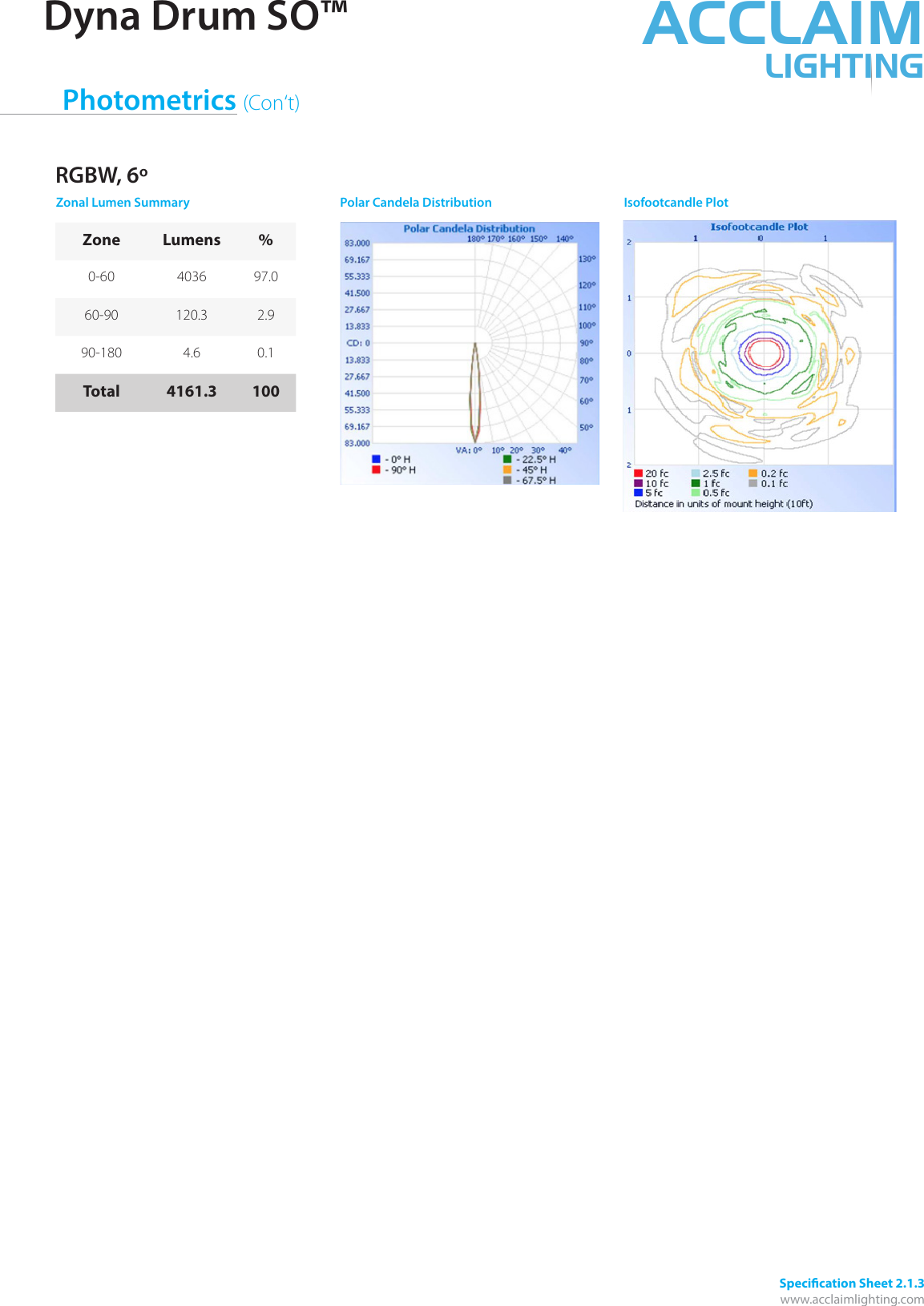Click the title inside the isofootcandle plot image
This screenshot has width=924, height=1306.
coord(759,227)
